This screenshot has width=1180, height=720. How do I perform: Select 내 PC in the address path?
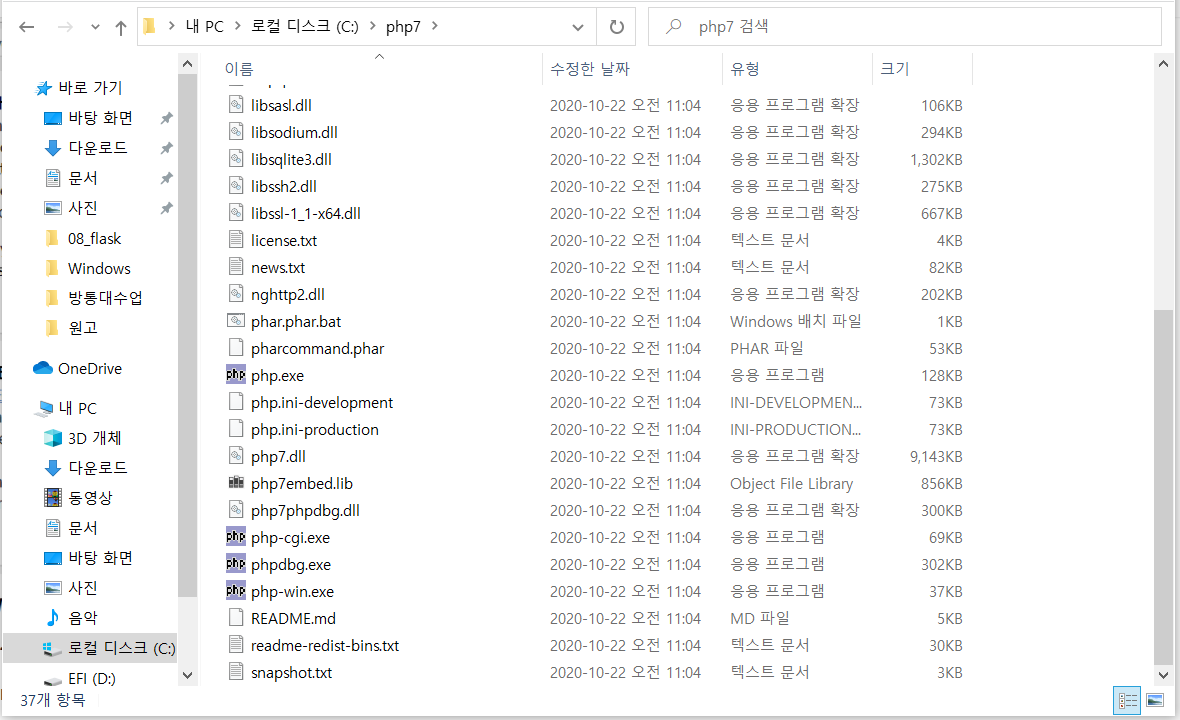pyautogui.click(x=204, y=26)
